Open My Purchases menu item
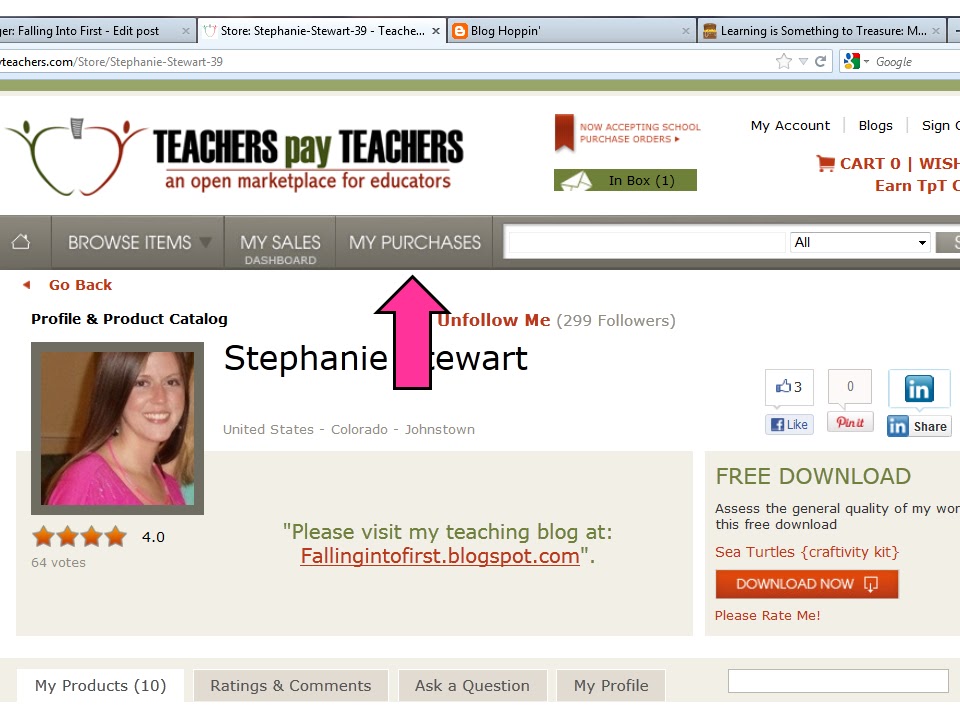The height and width of the screenshot is (720, 960). (x=414, y=242)
